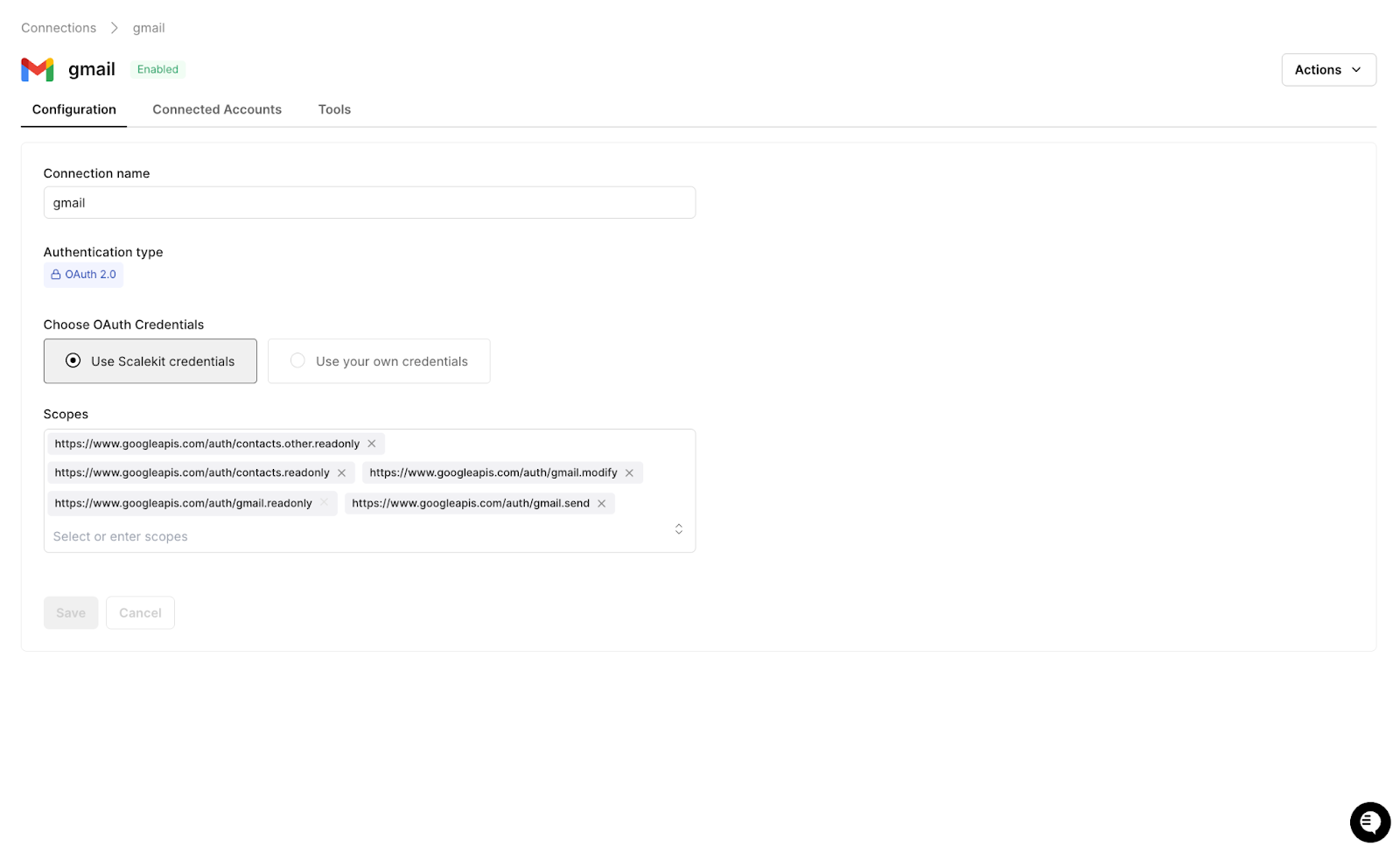Click the OAuth 2.0 authentication badge
This screenshot has height=860, width=1400.
(83, 275)
